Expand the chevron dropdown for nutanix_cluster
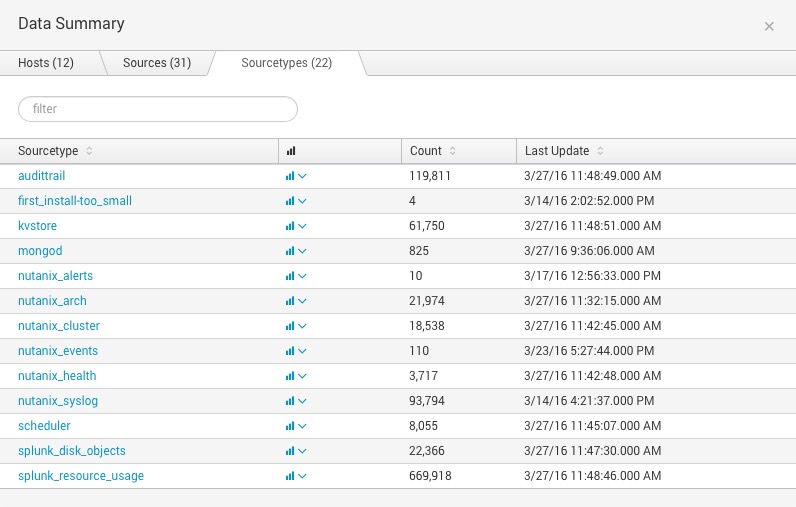 click(302, 326)
